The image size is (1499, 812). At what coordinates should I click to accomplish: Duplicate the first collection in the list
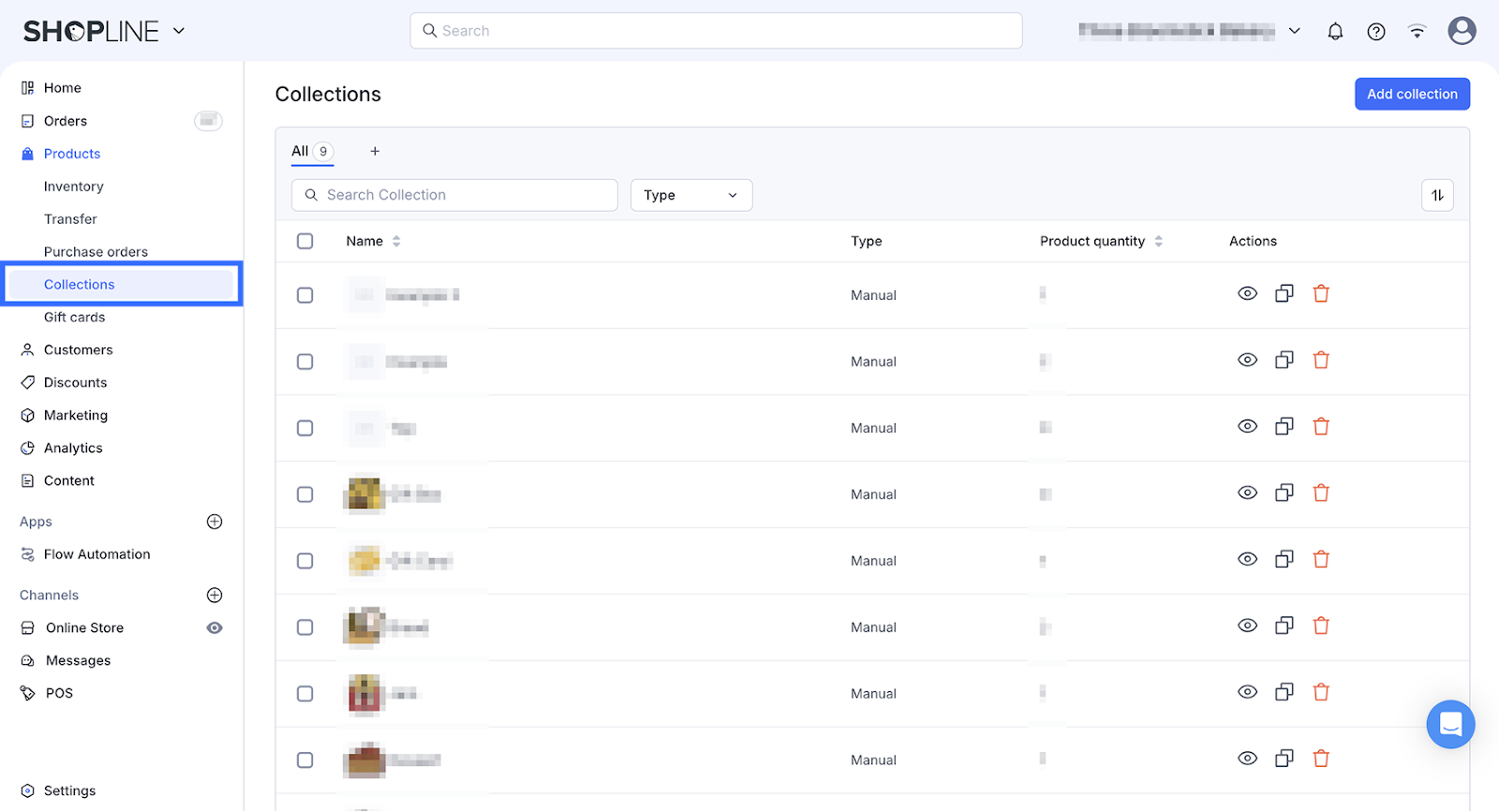tap(1284, 294)
